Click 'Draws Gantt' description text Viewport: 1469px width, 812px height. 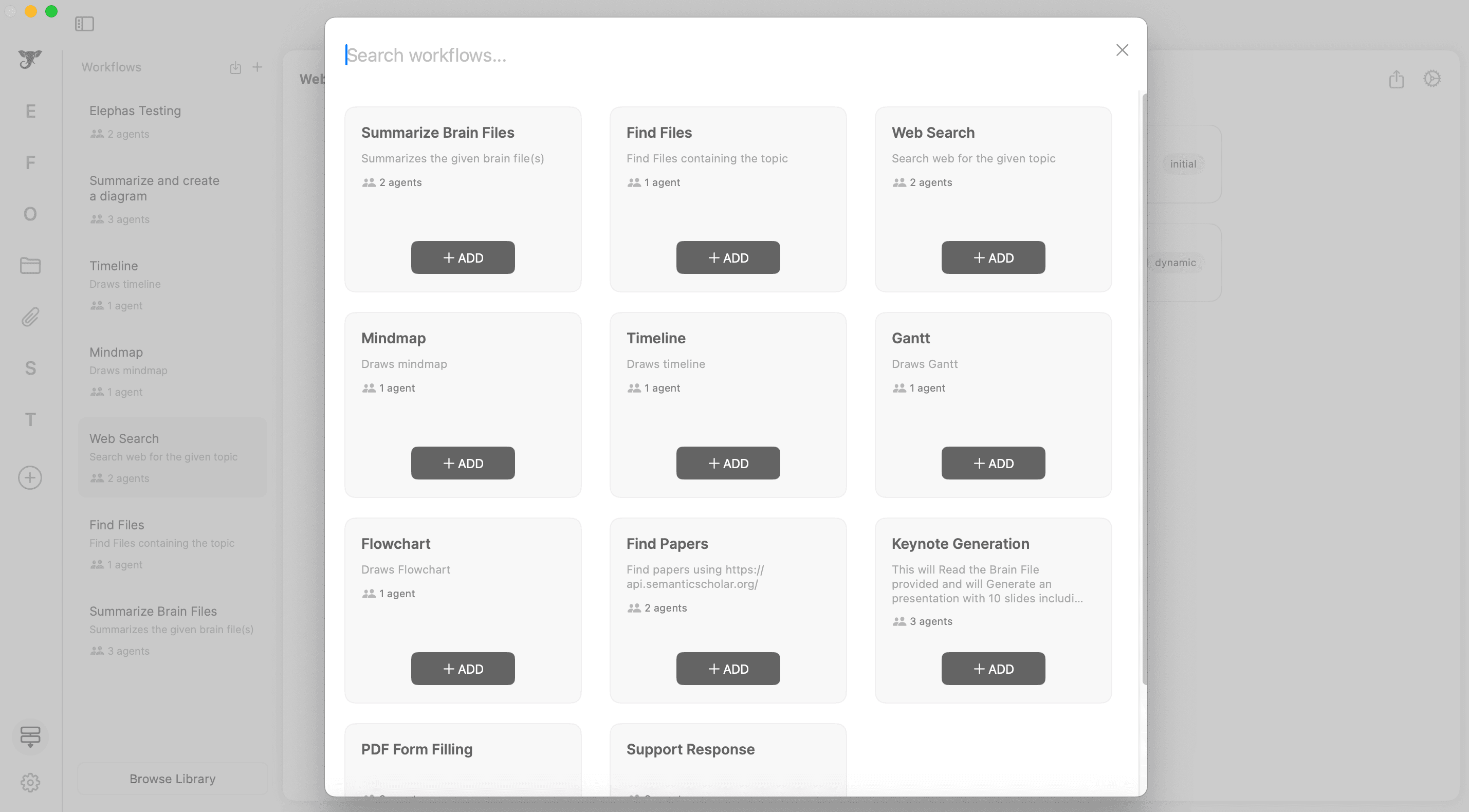click(924, 364)
